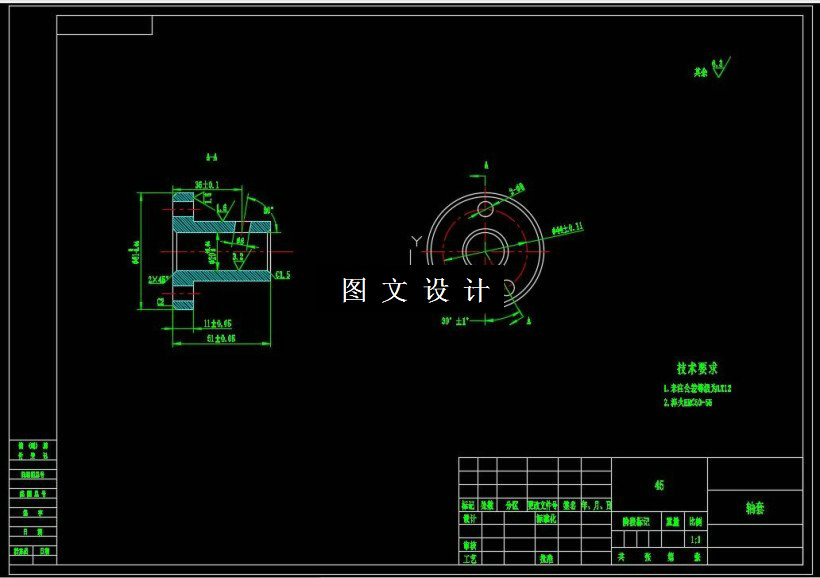This screenshot has width=820, height=578.
Task: Click the 90° angle dimension
Action: pyautogui.click(x=268, y=210)
